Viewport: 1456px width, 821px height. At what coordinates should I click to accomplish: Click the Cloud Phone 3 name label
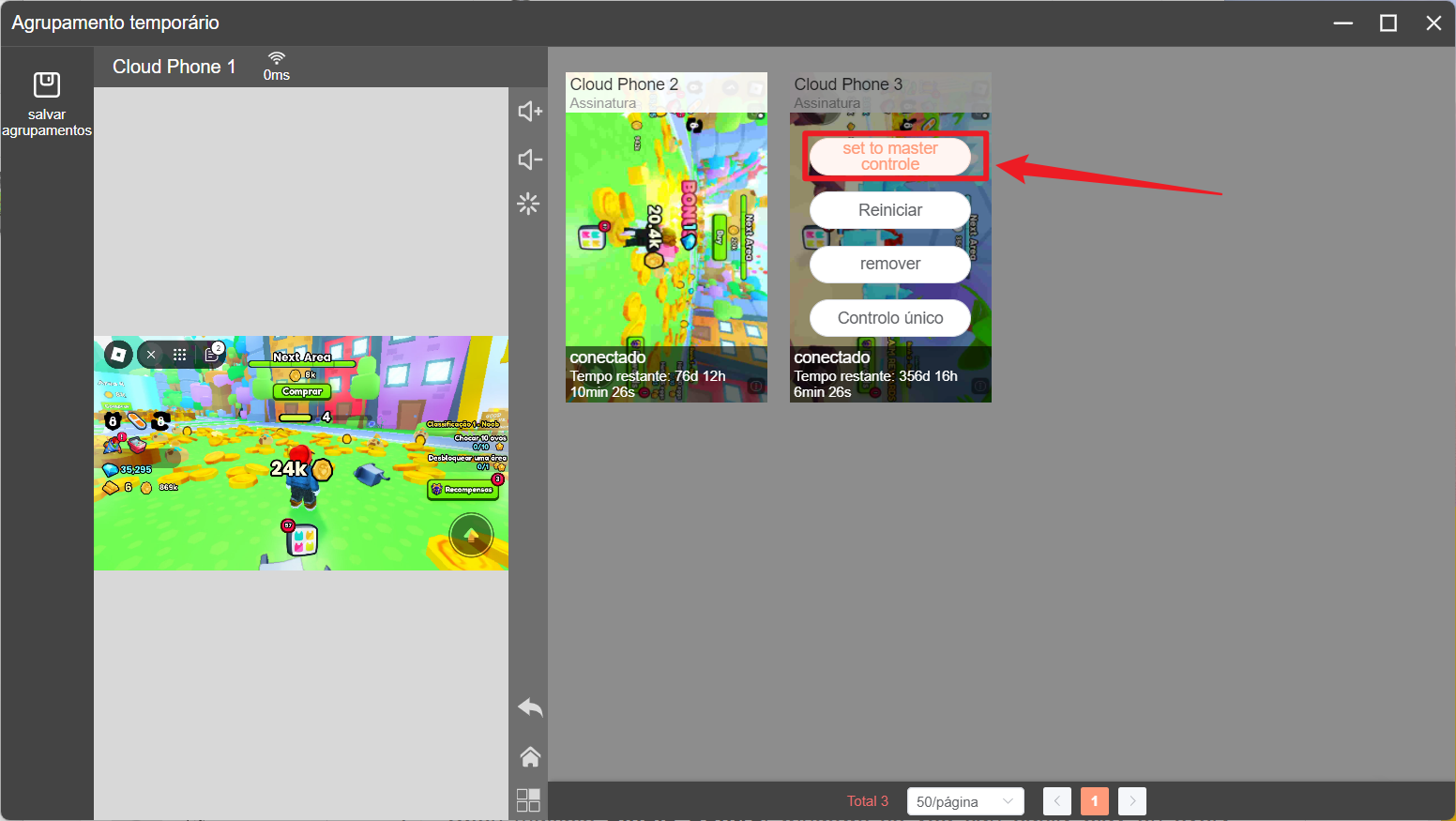[848, 84]
